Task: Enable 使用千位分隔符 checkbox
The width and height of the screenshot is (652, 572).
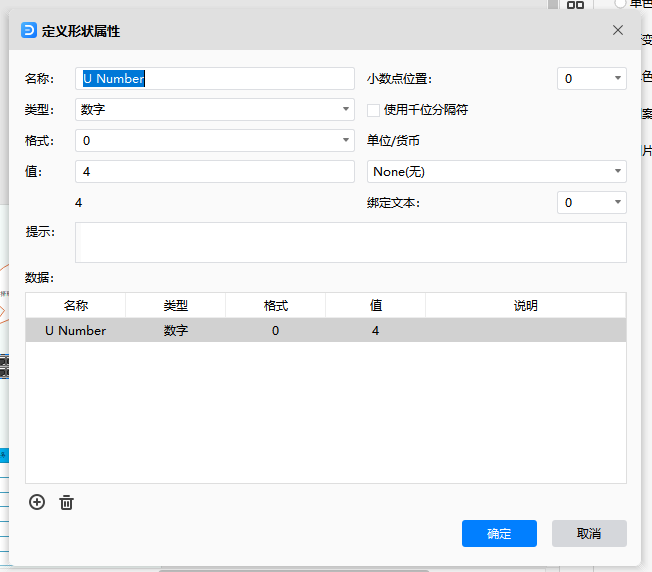Action: tap(373, 110)
